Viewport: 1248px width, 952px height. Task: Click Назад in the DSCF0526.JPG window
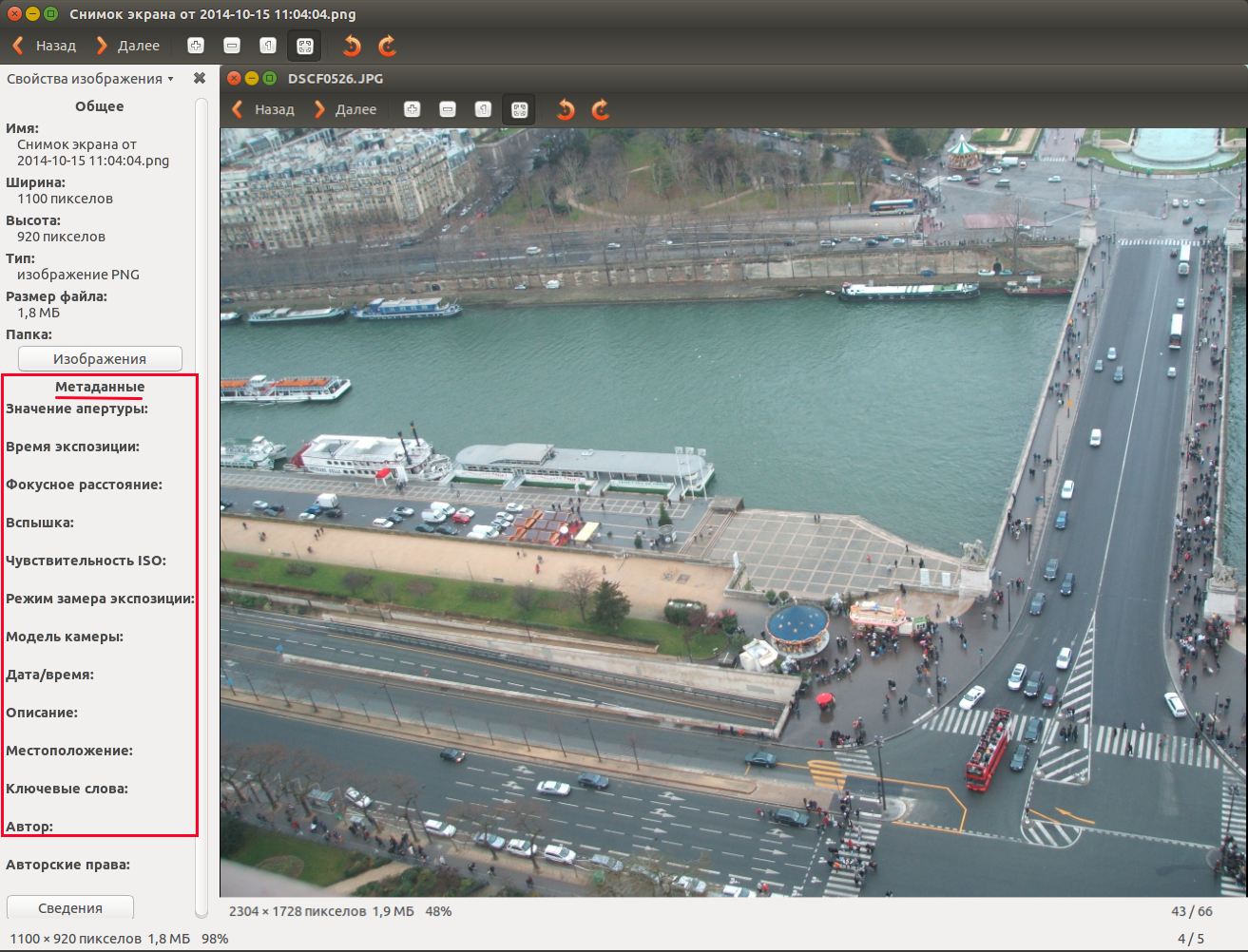pyautogui.click(x=263, y=109)
